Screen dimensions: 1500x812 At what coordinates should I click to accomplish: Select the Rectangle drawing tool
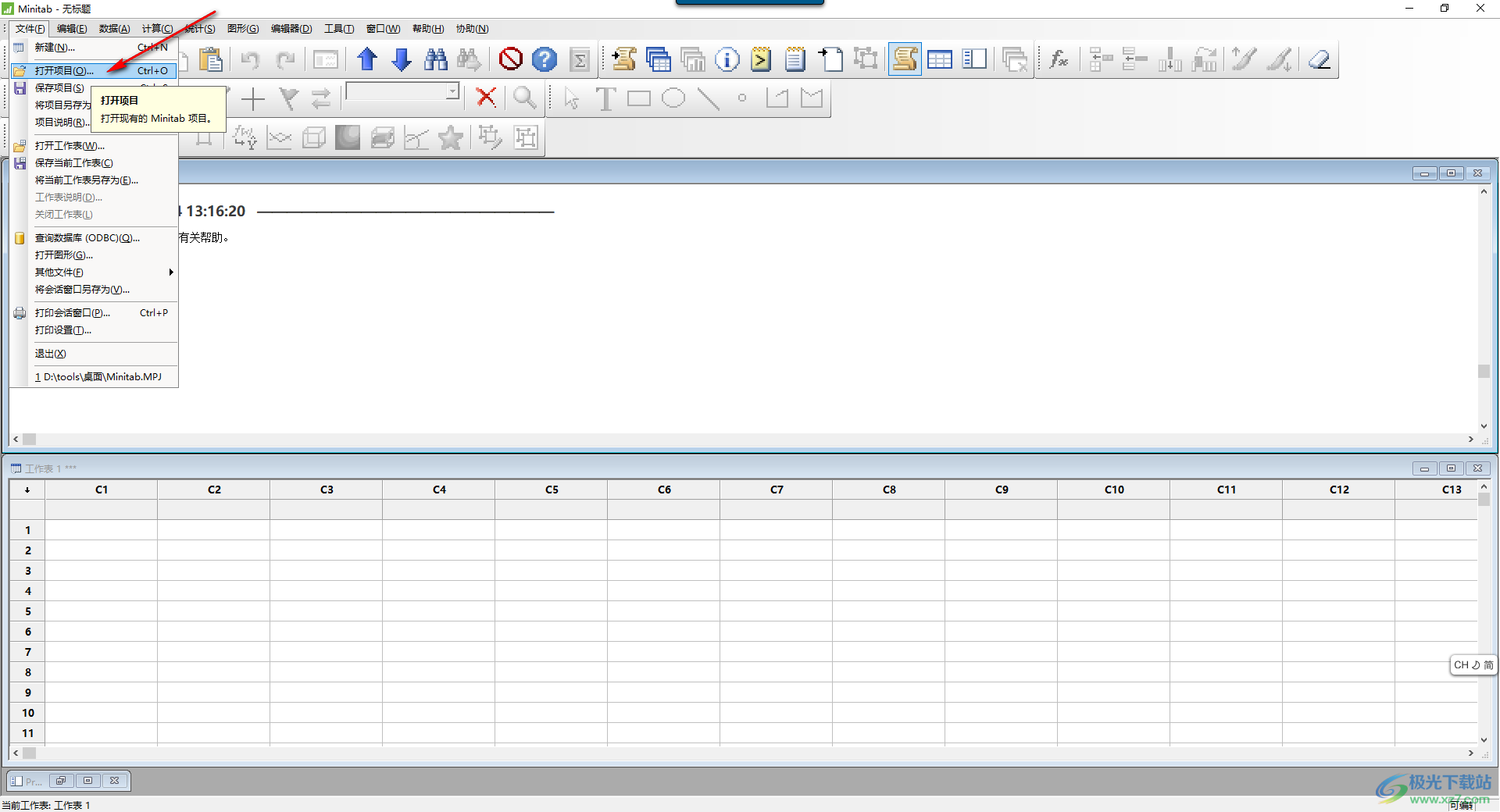[x=639, y=98]
